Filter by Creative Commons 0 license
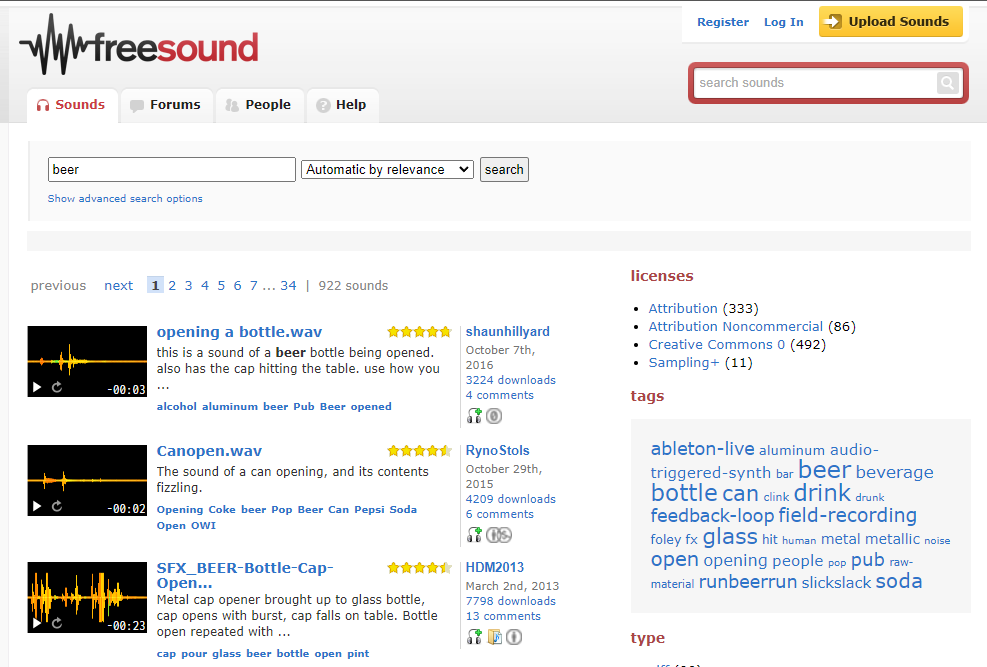 717,345
